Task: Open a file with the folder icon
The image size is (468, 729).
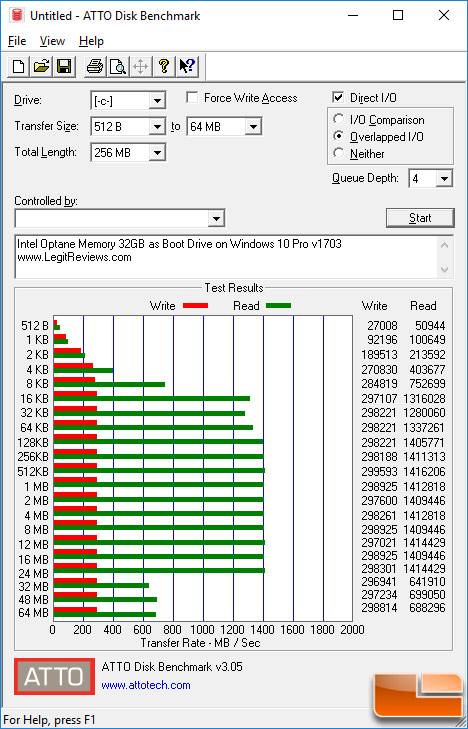Action: click(41, 66)
